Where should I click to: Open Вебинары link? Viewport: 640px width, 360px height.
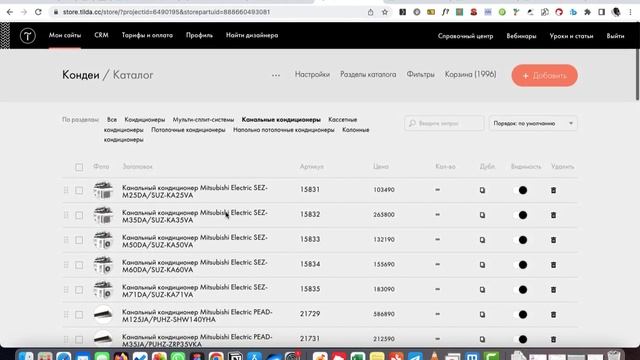point(521,36)
